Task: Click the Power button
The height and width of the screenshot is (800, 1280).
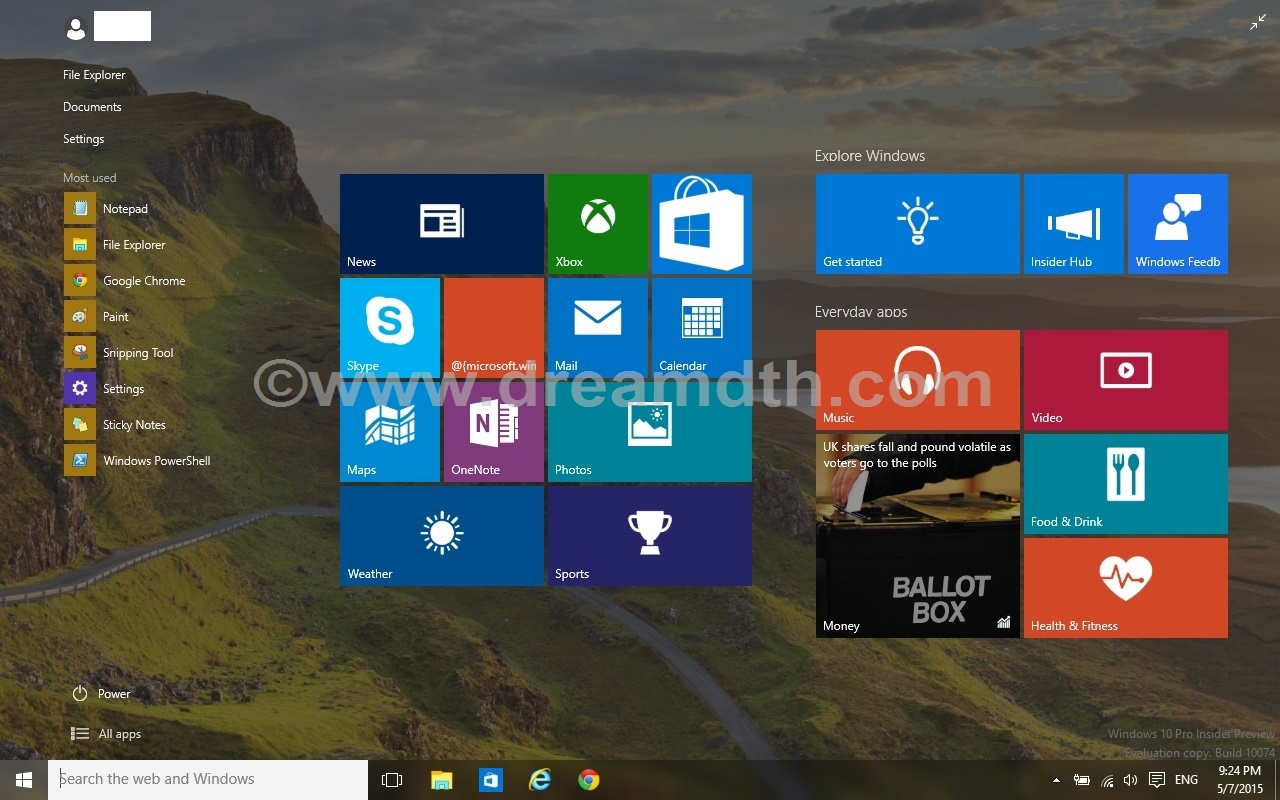Action: 101,694
